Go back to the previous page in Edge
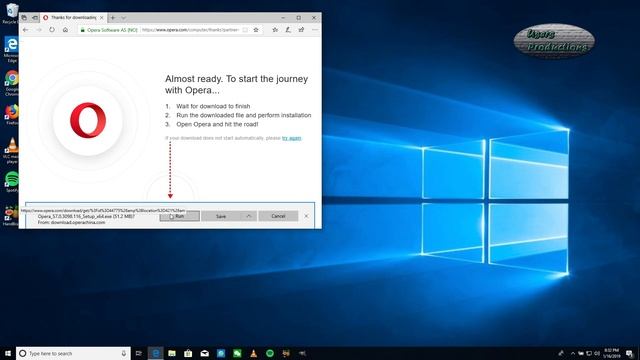This screenshot has width=640, height=360. [26, 30]
